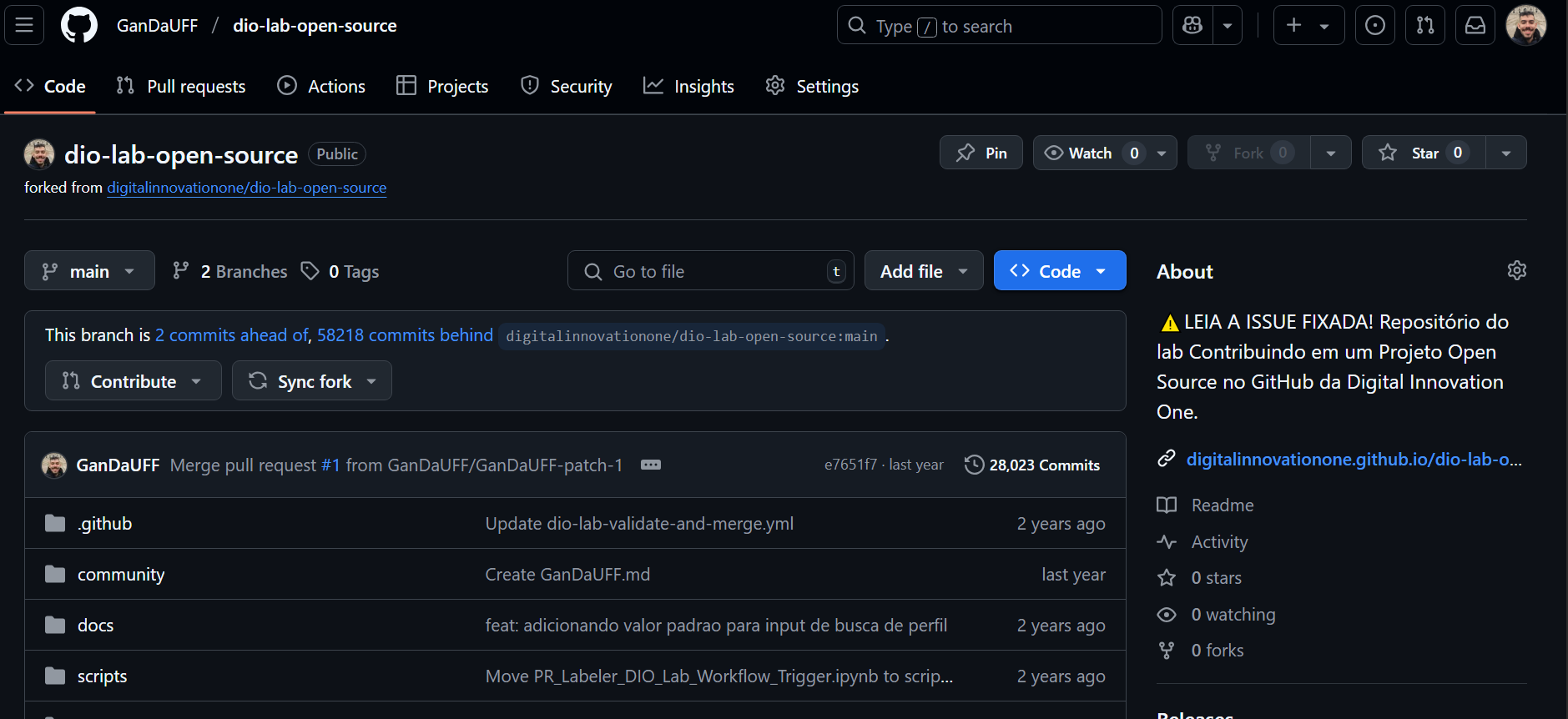Click the GanDaUFF commit author avatar
The width and height of the screenshot is (1568, 719).
point(54,465)
